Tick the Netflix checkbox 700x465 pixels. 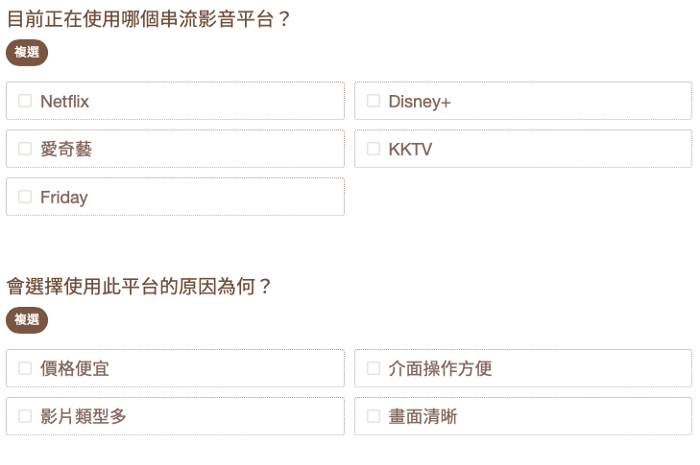(25, 101)
